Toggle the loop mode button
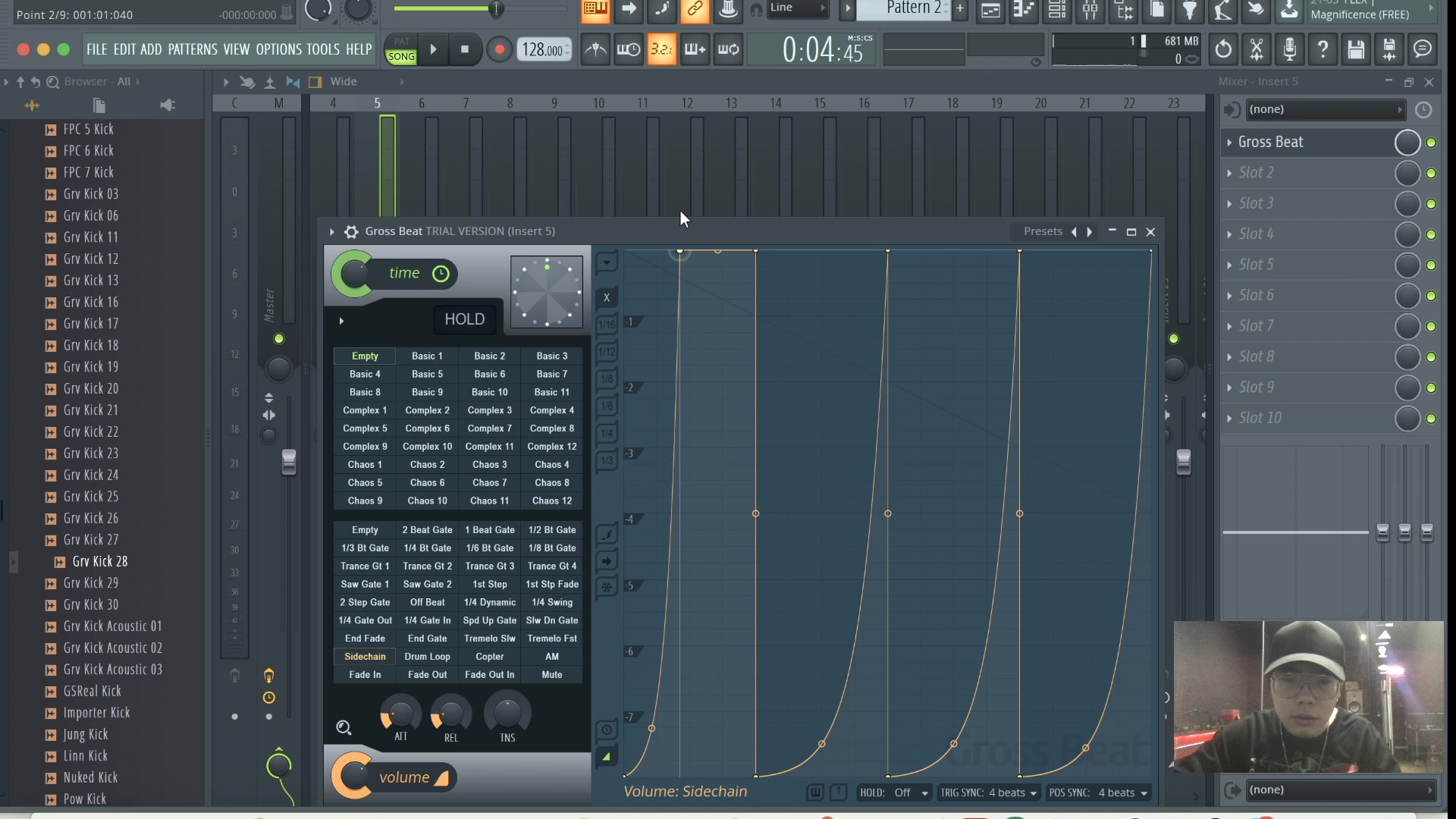1456x819 pixels. (729, 50)
